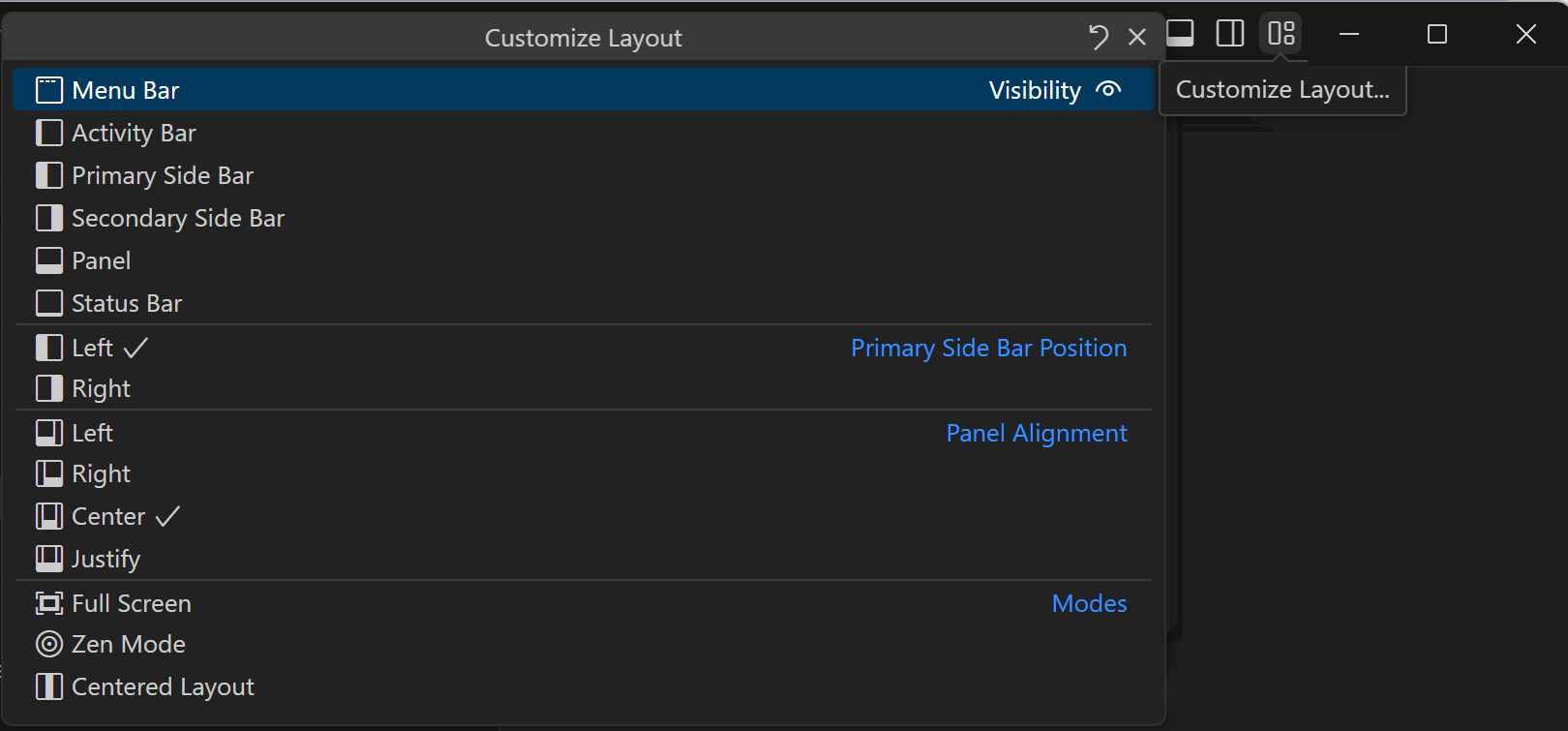Click the Toggle Secondary Side Bar icon
1568x731 pixels.
tap(1229, 34)
